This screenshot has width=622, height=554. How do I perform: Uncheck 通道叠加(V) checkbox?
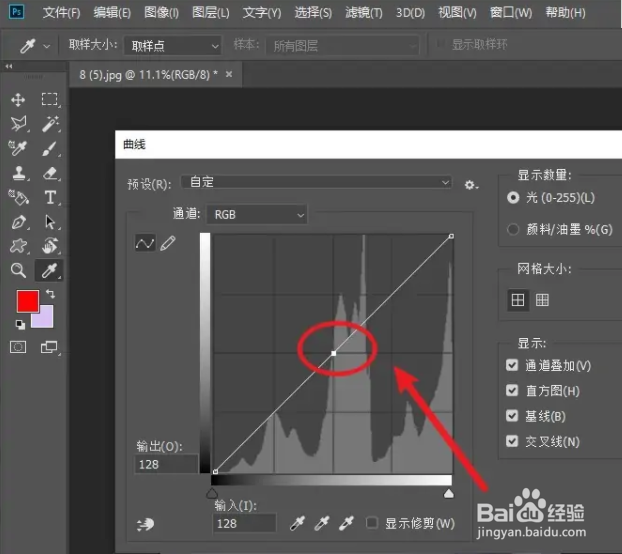(x=512, y=365)
